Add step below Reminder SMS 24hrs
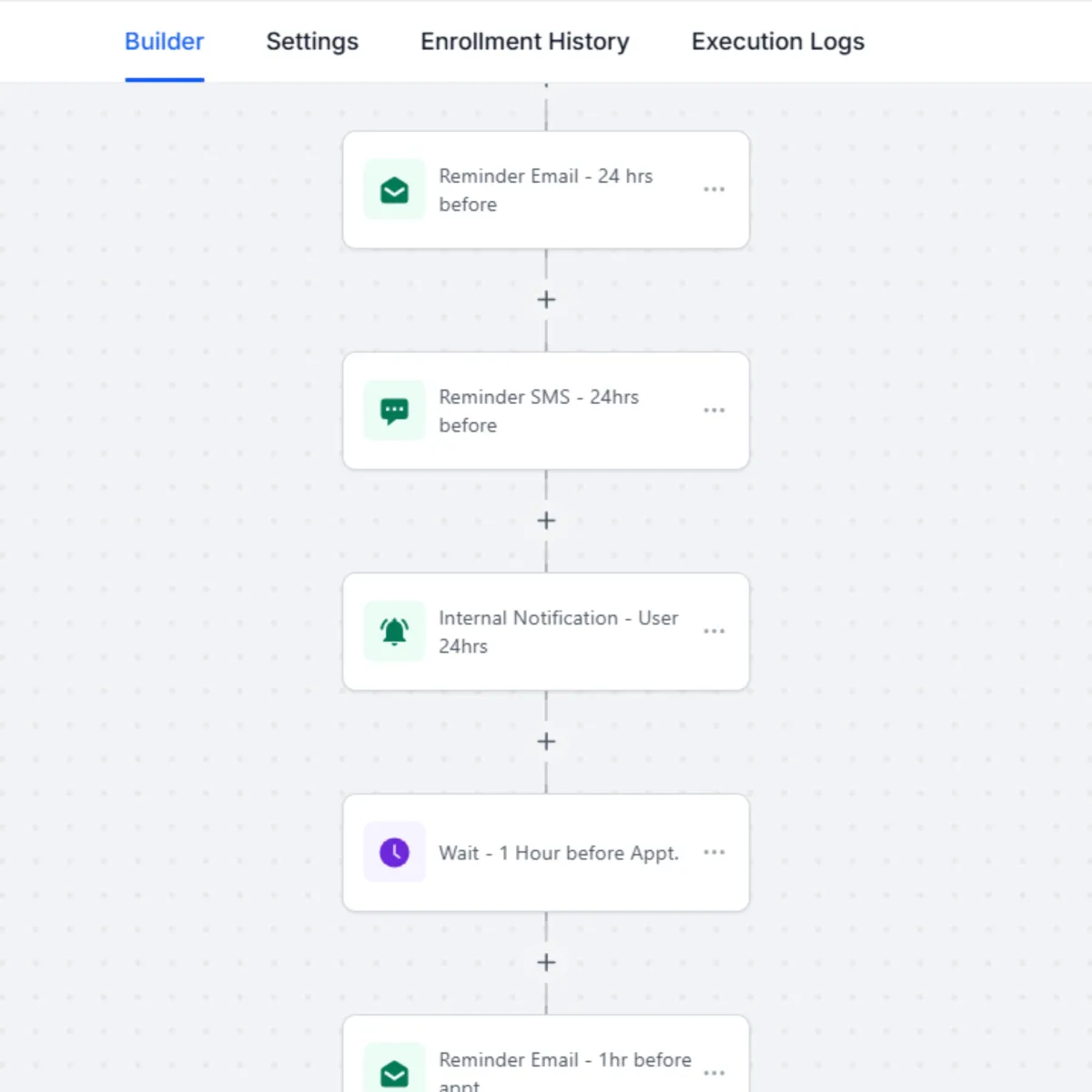The image size is (1092, 1092). 546,521
